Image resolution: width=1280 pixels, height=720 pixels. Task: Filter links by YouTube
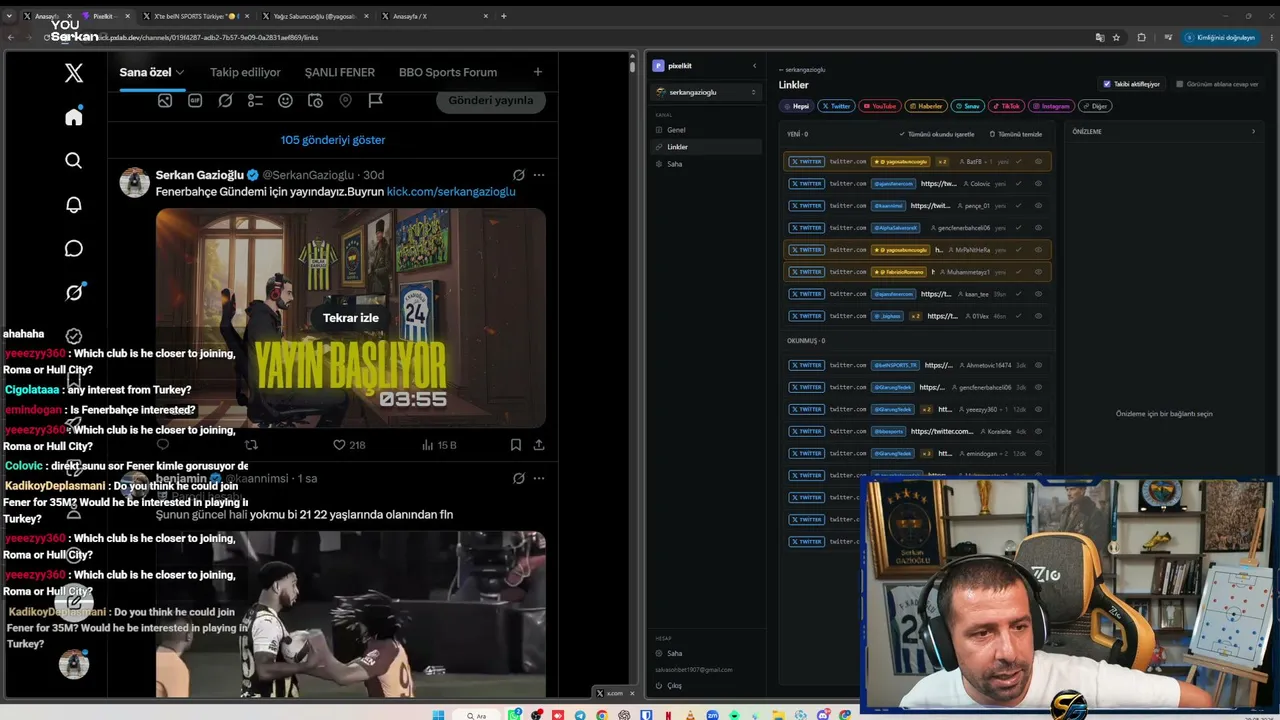(x=880, y=106)
